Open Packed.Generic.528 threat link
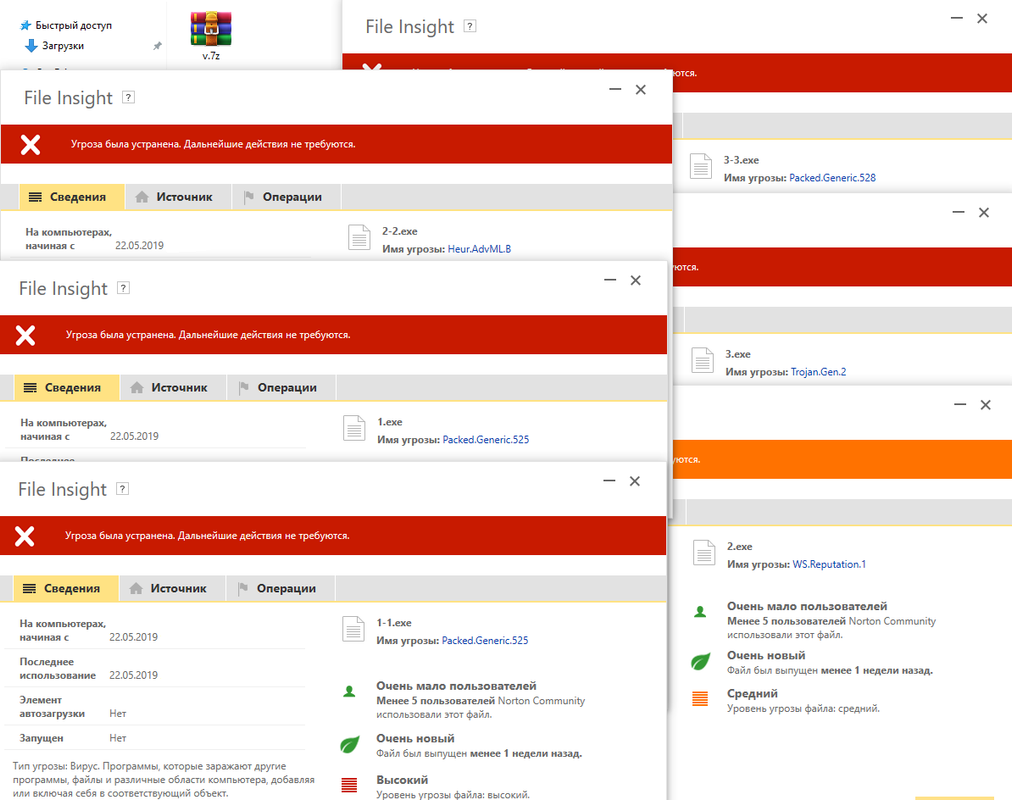Viewport: 1012px width, 800px height. coord(833,178)
